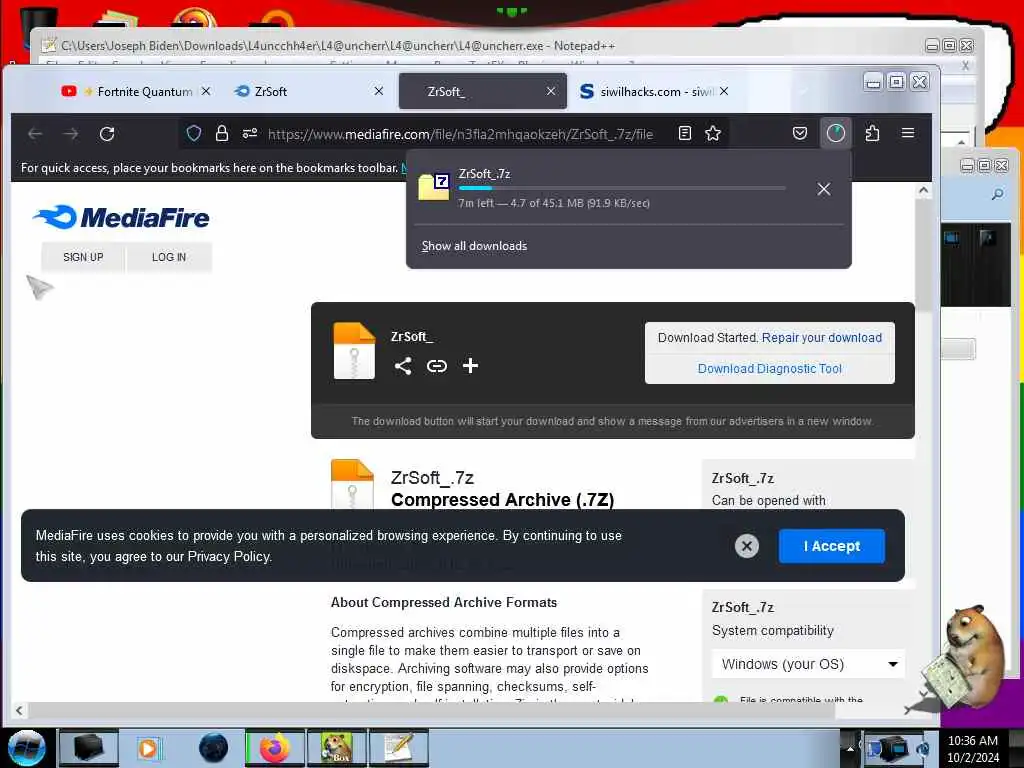
Task: Show hidden system tray icons
Action: pos(850,749)
